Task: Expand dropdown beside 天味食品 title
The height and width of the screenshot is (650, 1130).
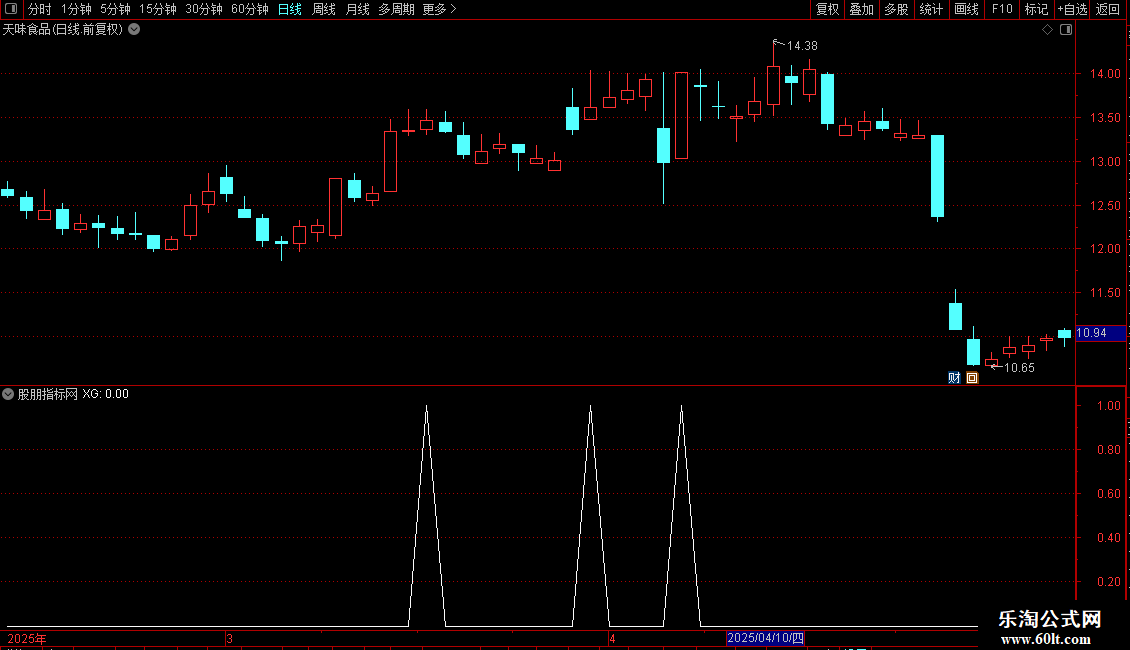Action: [x=134, y=30]
